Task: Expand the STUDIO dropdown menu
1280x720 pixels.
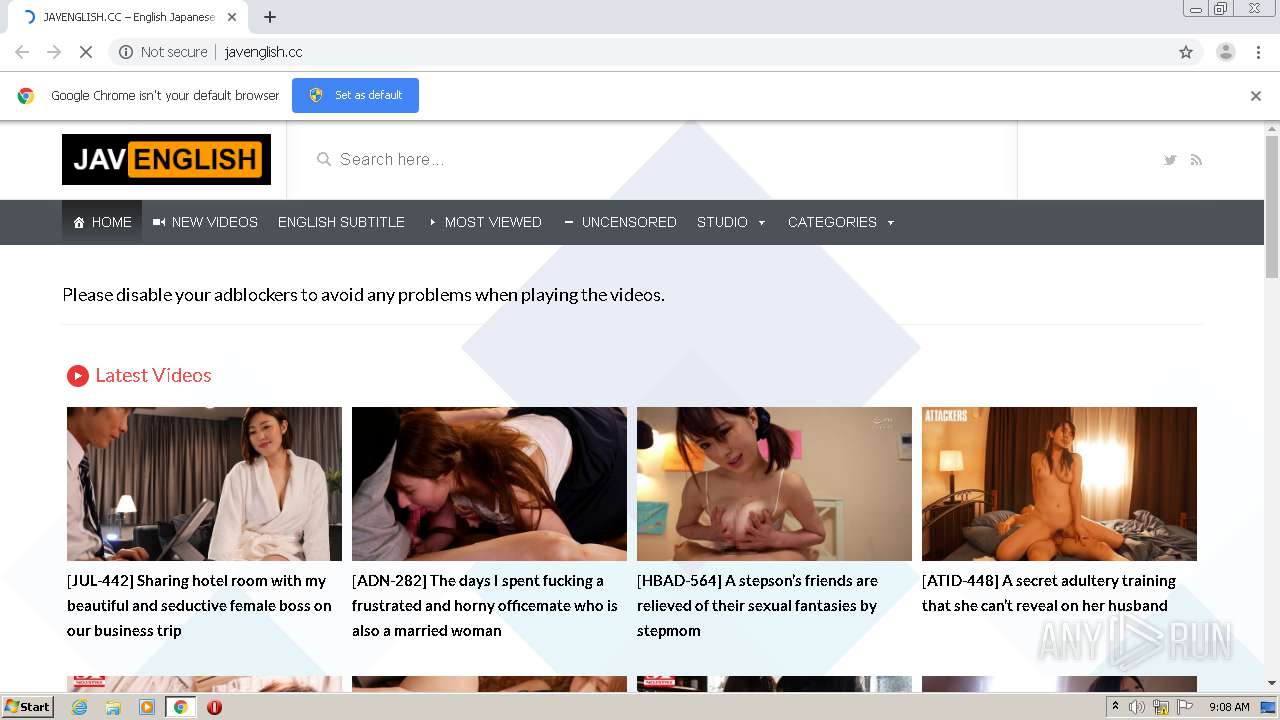Action: [731, 222]
